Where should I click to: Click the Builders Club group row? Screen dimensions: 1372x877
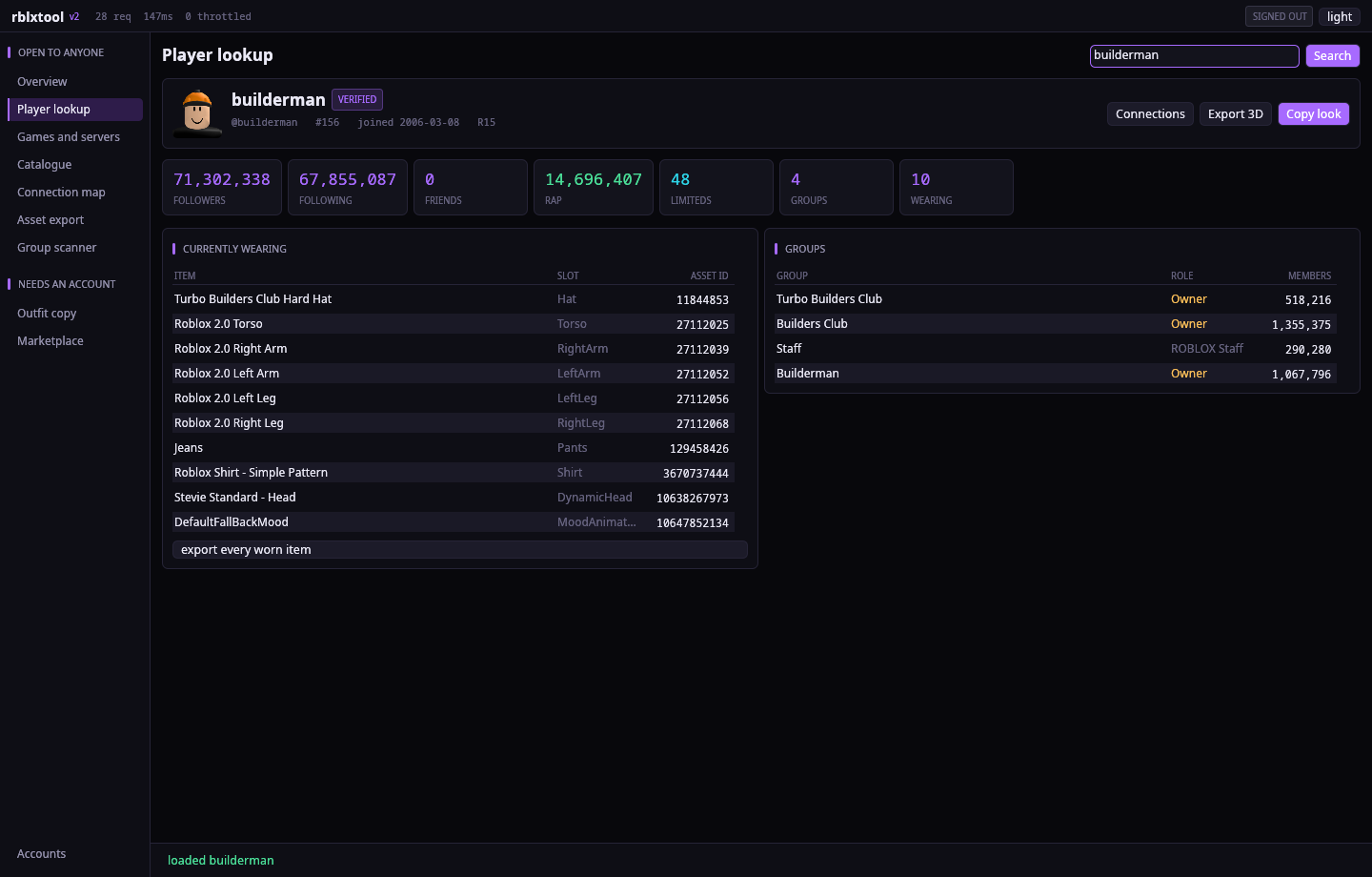(x=1056, y=324)
